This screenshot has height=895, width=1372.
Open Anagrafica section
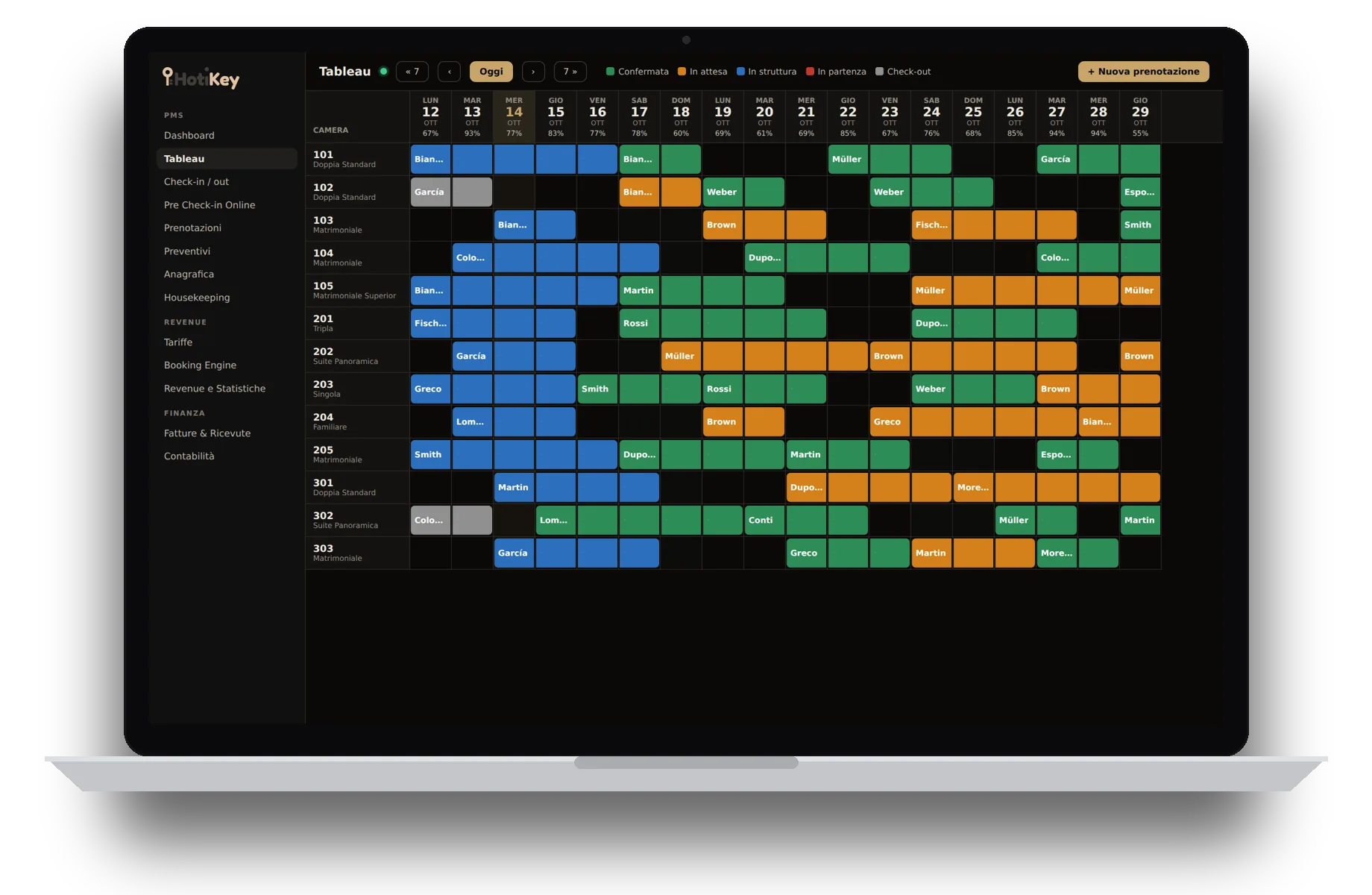point(227,274)
